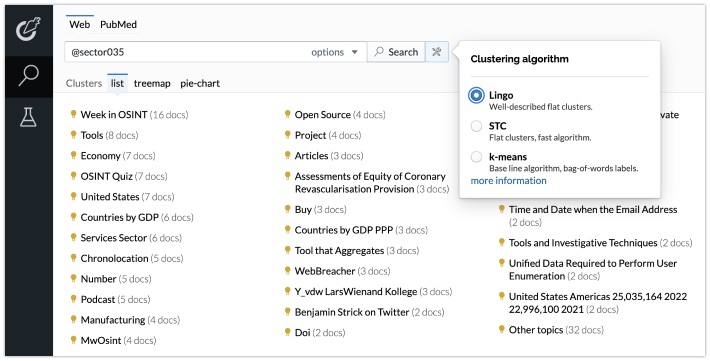710x361 pixels.
Task: Switch to the PubMed source tab
Action: click(118, 24)
